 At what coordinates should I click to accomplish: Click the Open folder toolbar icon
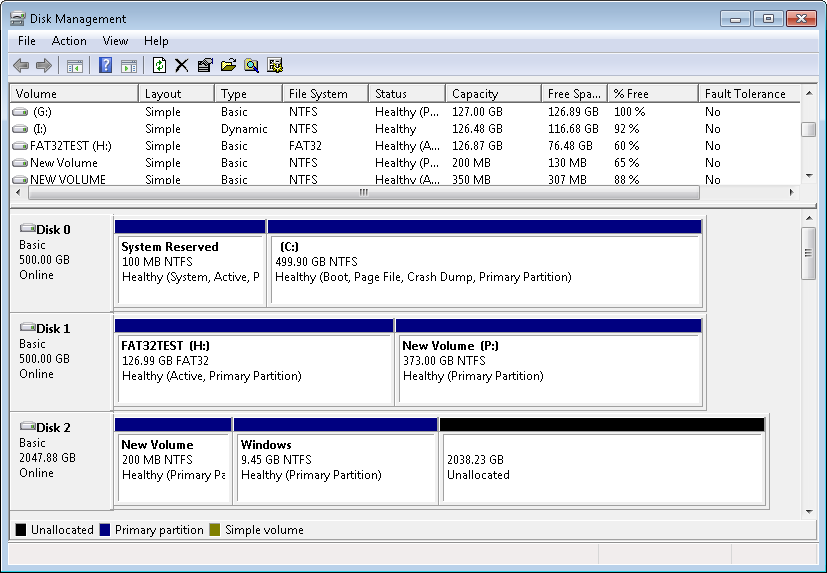pyautogui.click(x=228, y=66)
